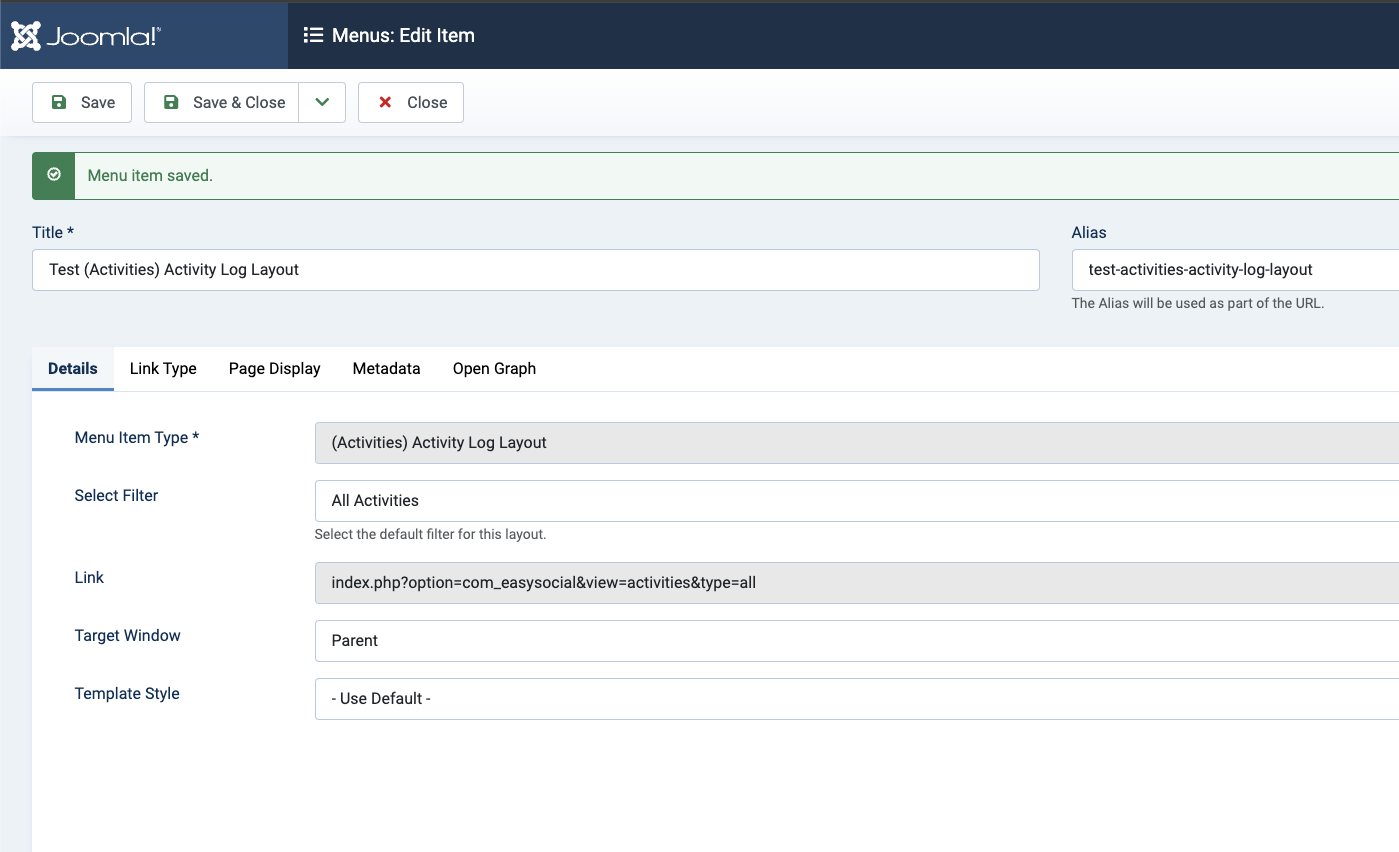Click the red X icon on Close button
The image size is (1399, 852).
(385, 102)
